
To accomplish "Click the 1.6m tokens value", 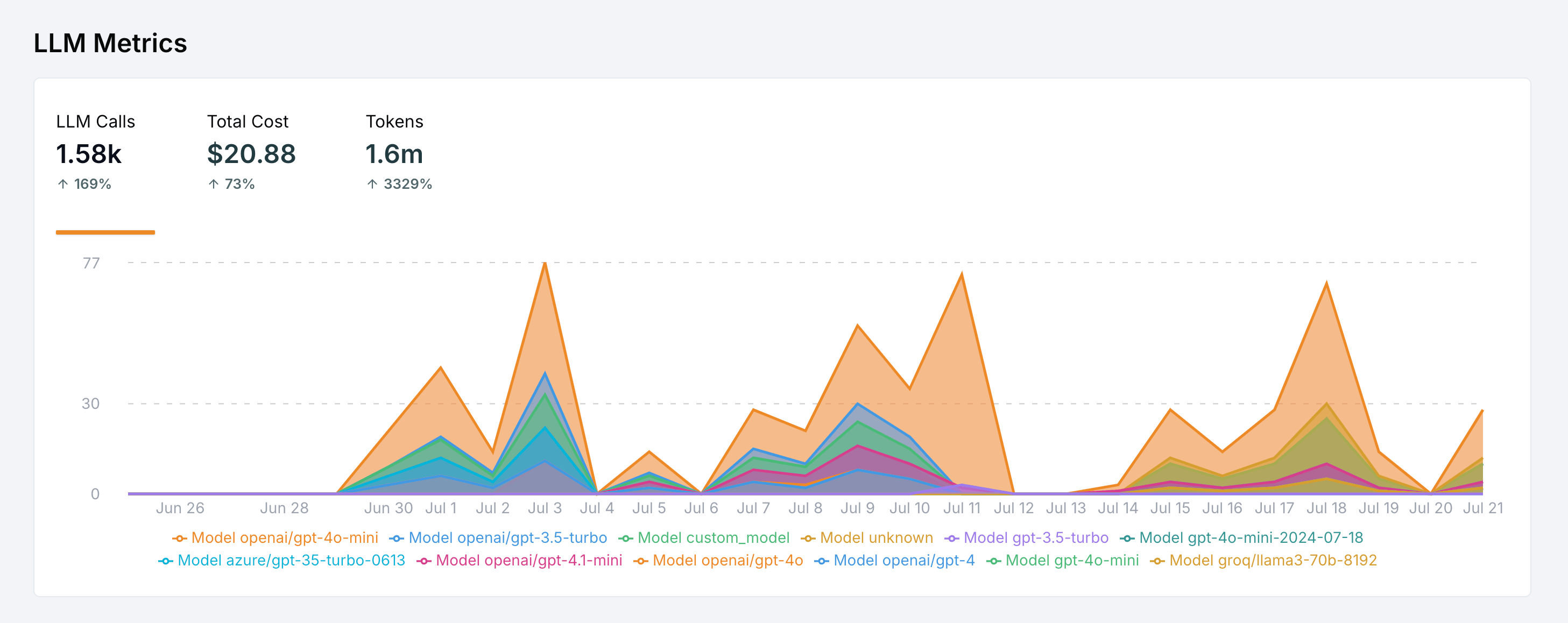I will click(x=394, y=154).
